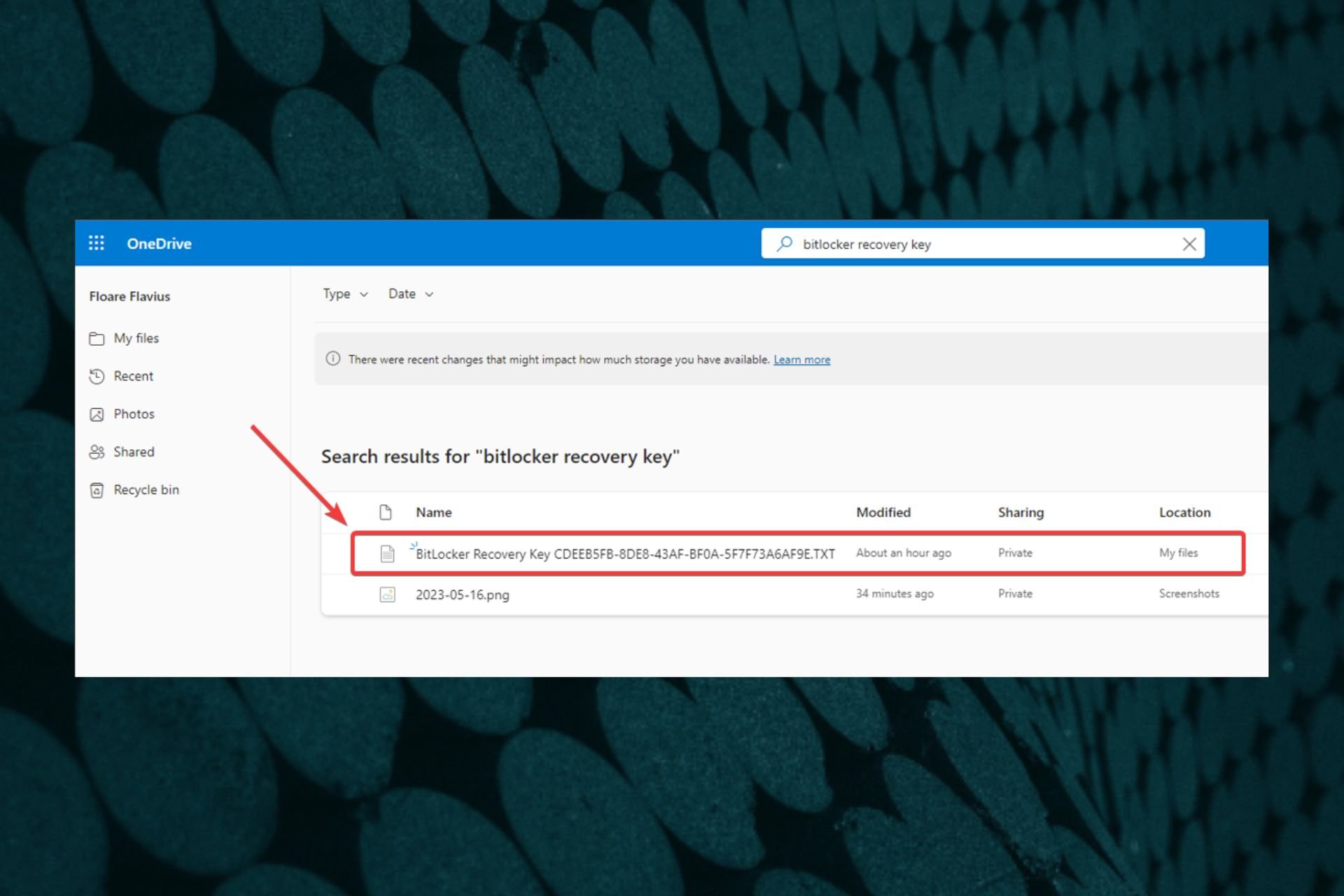Clear the search with the X button

(1189, 244)
